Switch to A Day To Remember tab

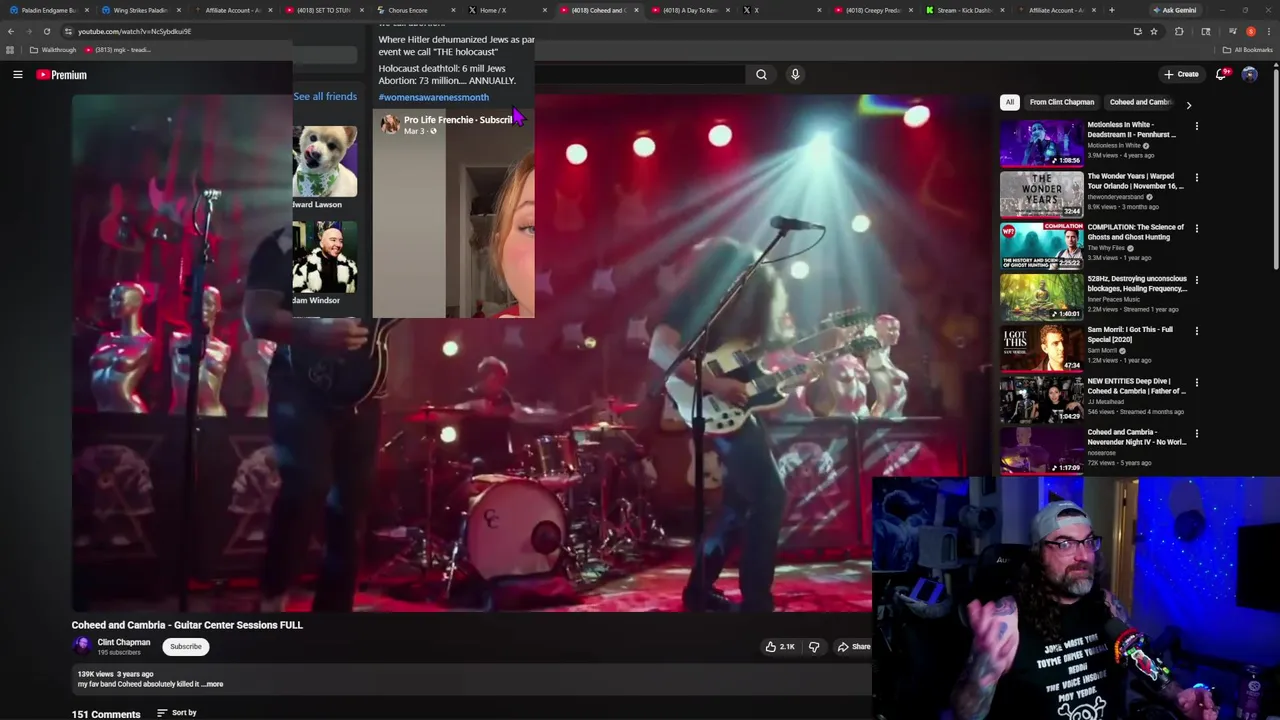pyautogui.click(x=690, y=10)
